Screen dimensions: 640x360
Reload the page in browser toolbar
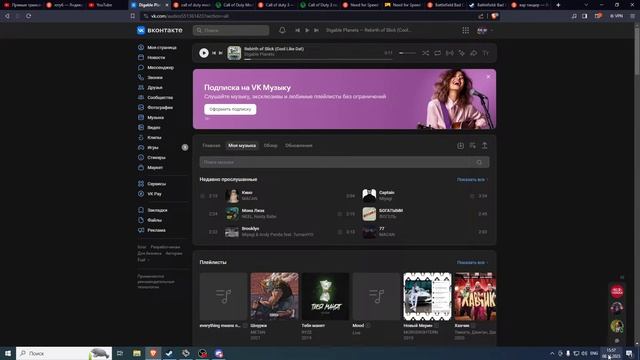click(29, 16)
